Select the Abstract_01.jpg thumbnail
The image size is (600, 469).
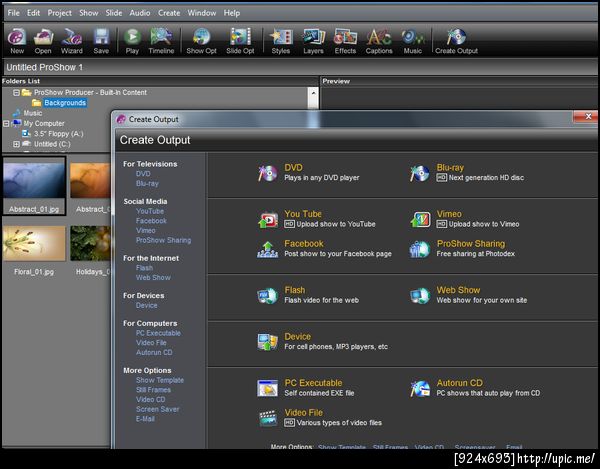click(34, 186)
